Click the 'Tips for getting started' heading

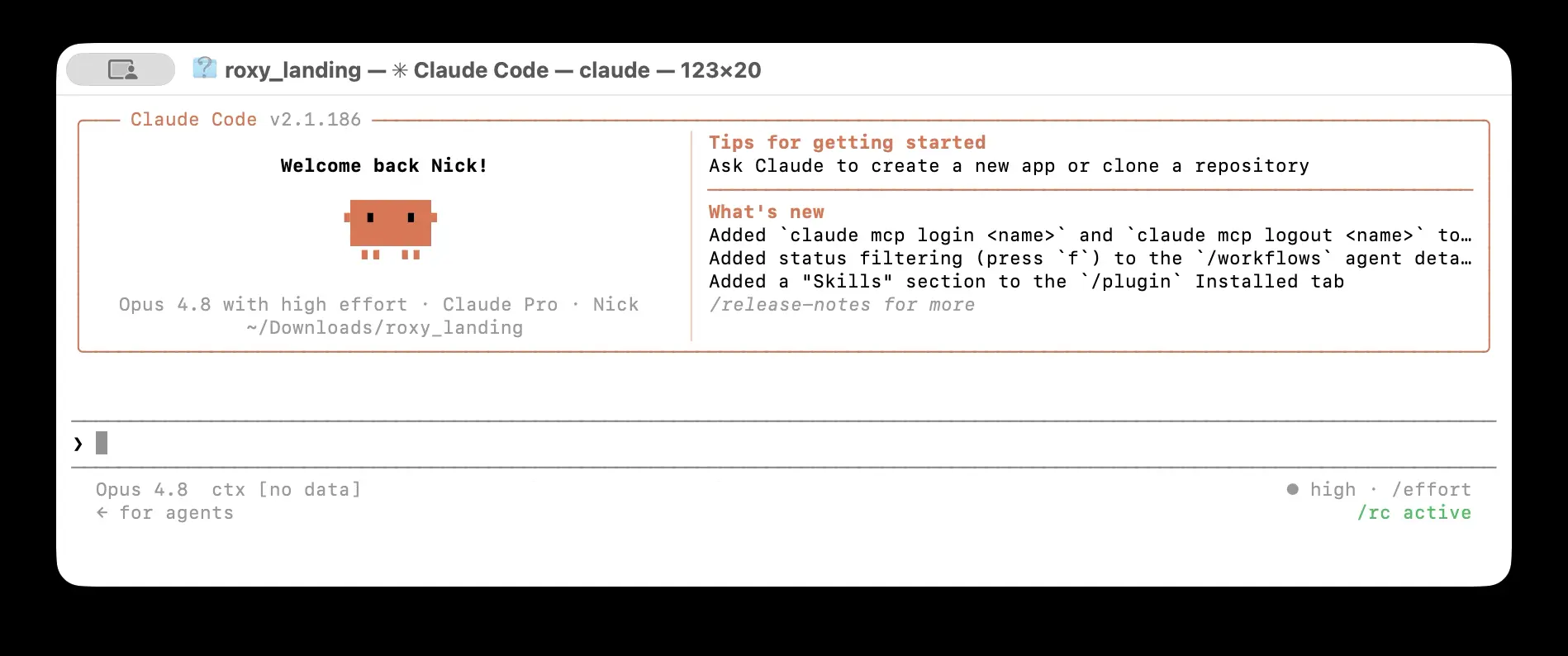(x=847, y=142)
